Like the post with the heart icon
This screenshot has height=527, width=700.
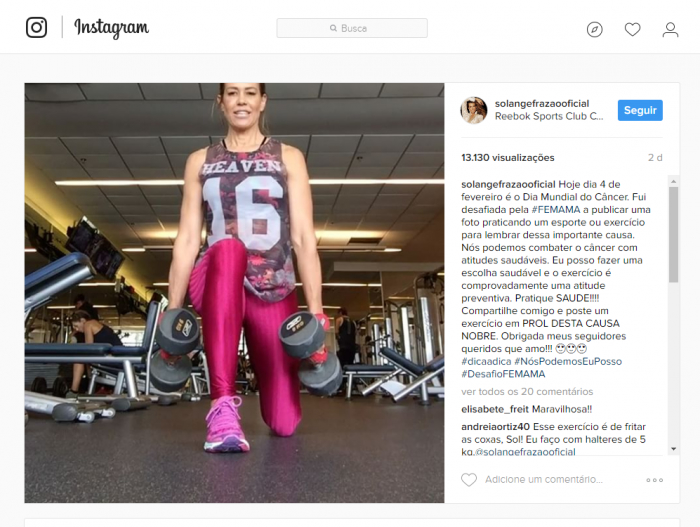tap(469, 480)
